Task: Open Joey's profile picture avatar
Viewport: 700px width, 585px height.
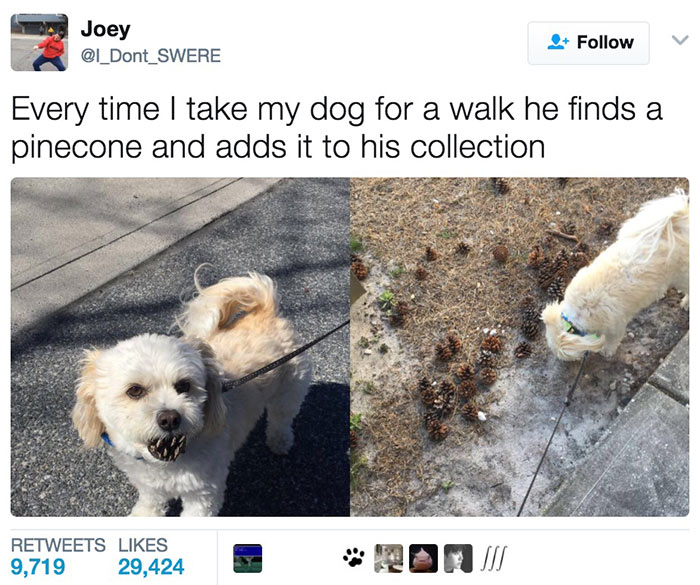Action: [39, 42]
